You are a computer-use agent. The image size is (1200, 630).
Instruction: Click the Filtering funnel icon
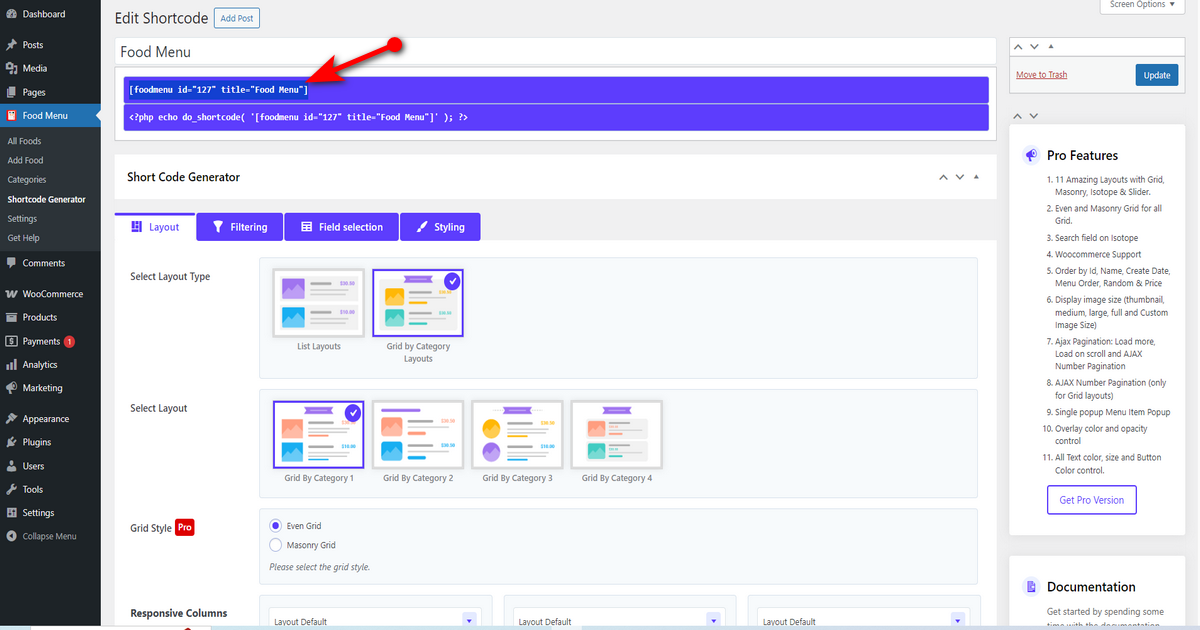click(218, 227)
